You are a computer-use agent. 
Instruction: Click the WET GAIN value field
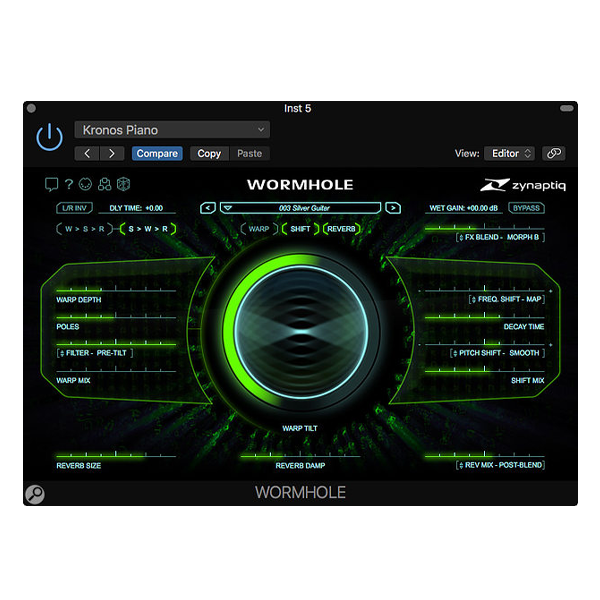463,208
